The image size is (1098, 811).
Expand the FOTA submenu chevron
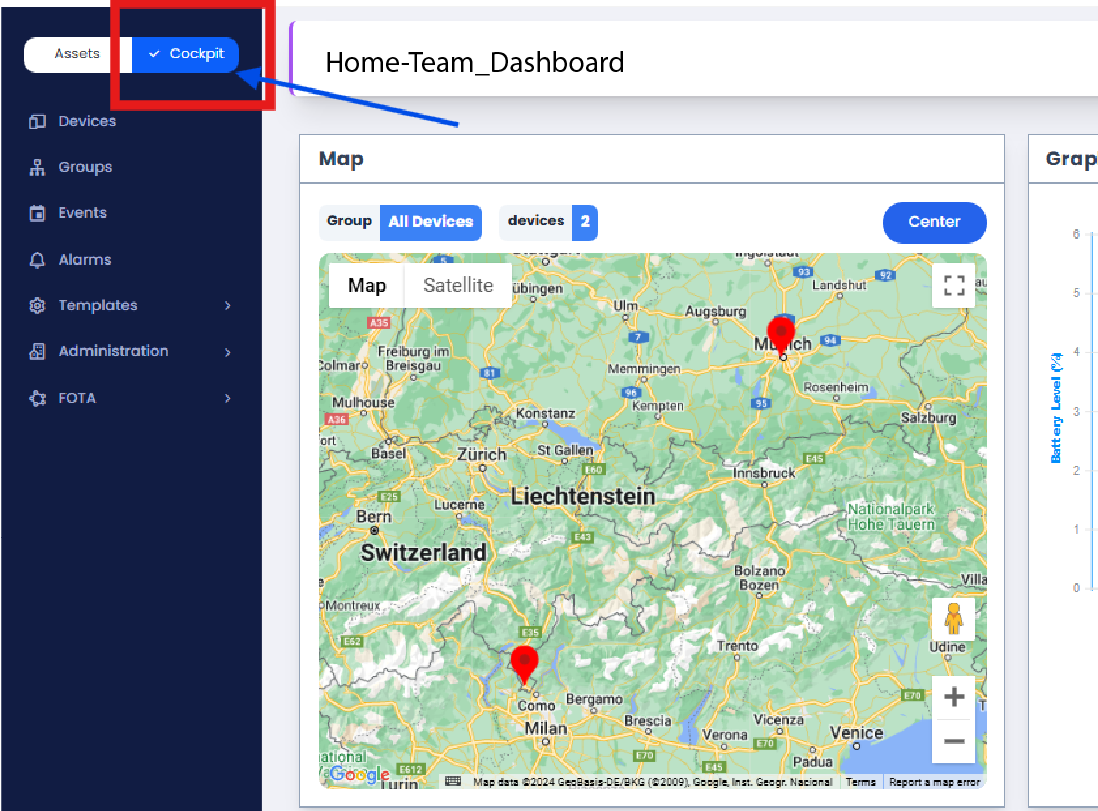coord(228,398)
